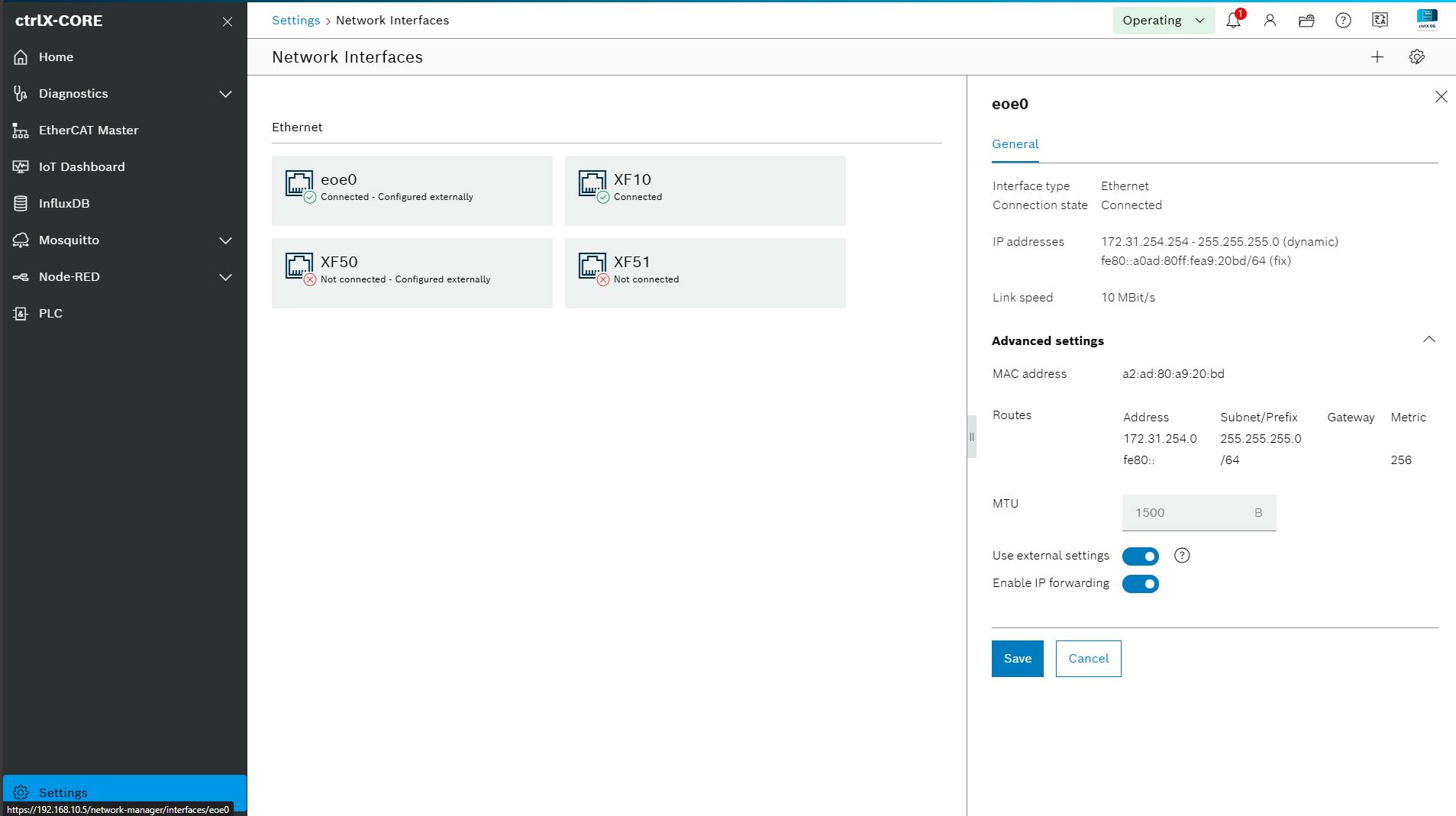Click the InfluxDB database icon
Screen dimensions: 1456x816
(21, 204)
